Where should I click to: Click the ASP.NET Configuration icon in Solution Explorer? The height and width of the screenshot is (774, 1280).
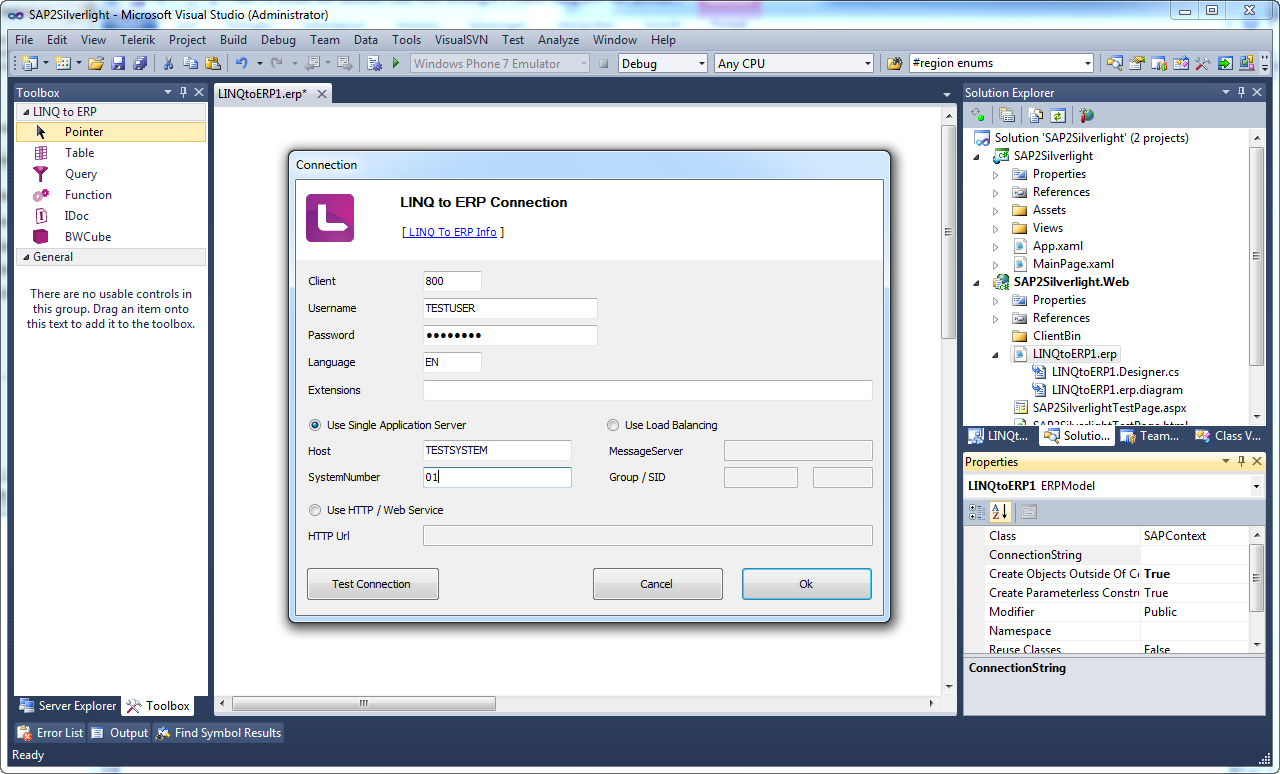point(1087,116)
